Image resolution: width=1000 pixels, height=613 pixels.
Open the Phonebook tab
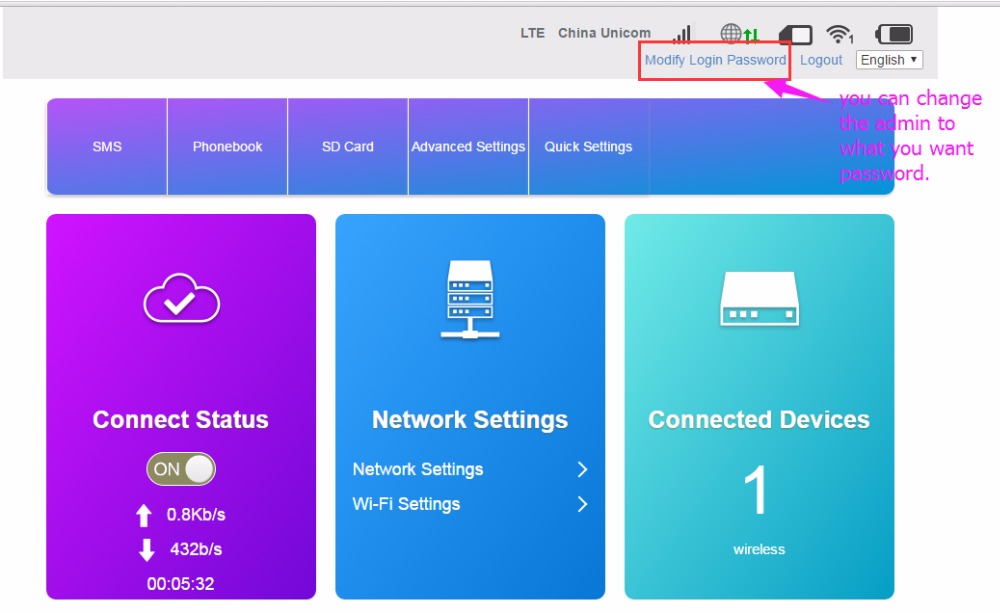227,146
